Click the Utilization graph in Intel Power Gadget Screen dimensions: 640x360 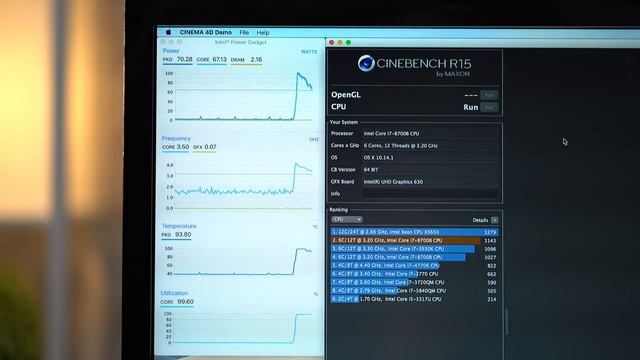tap(242, 329)
